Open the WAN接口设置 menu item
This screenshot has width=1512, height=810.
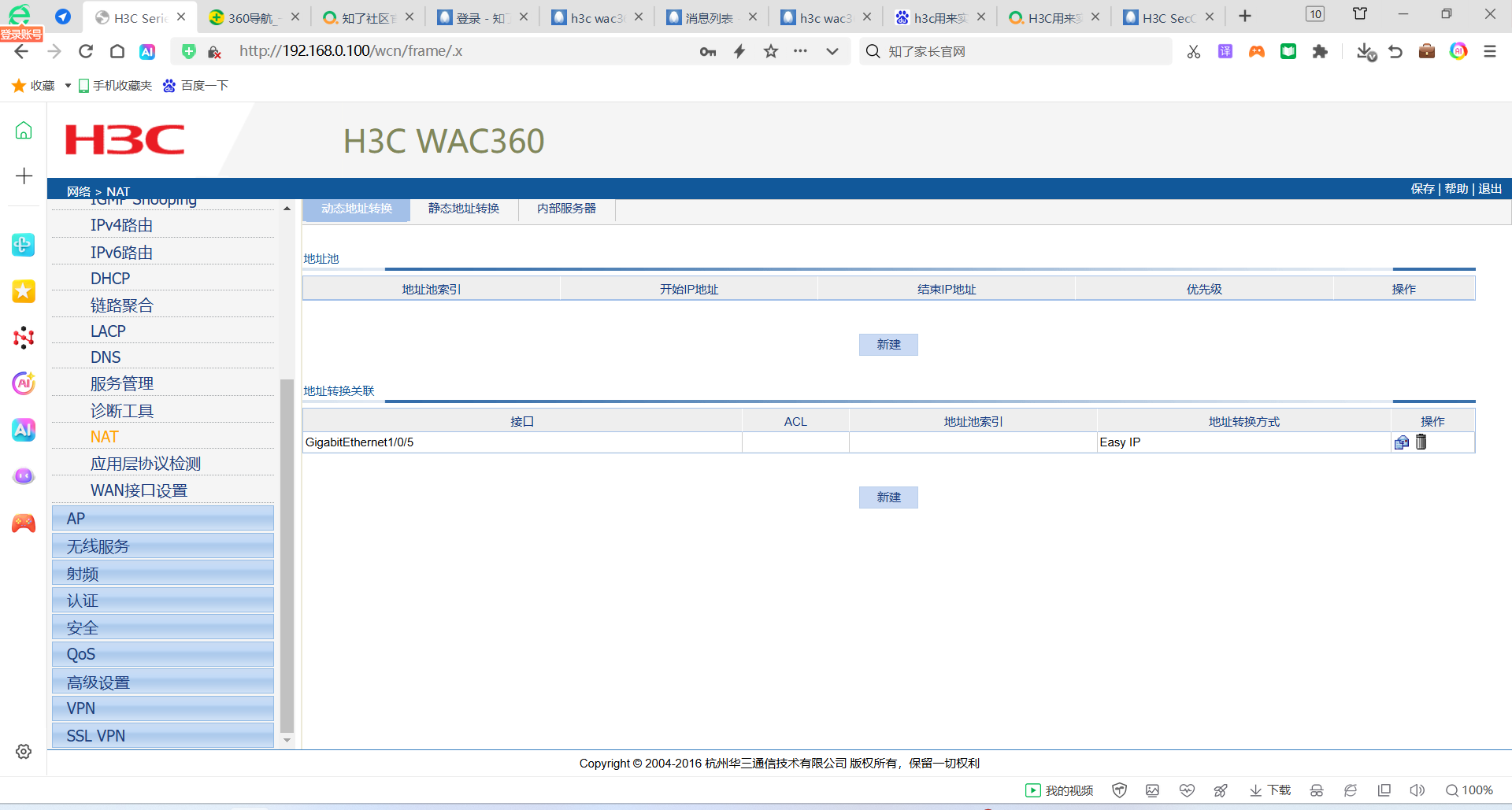(139, 490)
